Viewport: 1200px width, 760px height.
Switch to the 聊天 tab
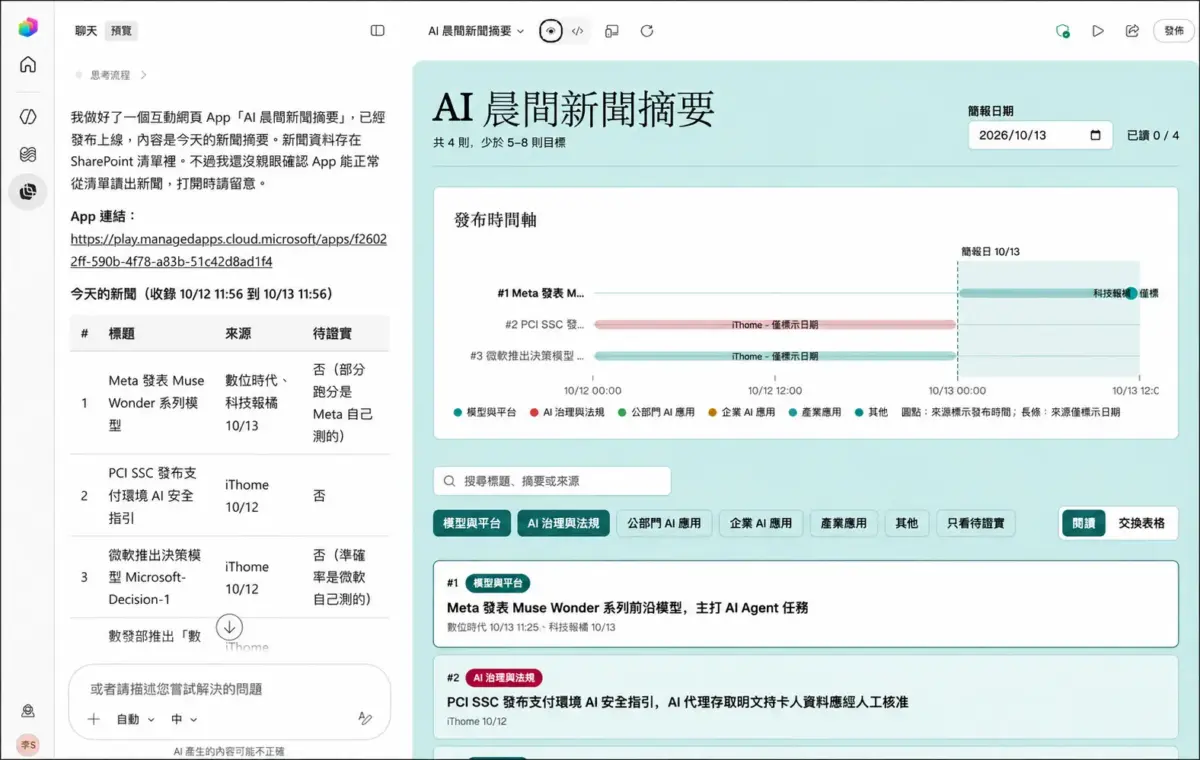tap(86, 31)
